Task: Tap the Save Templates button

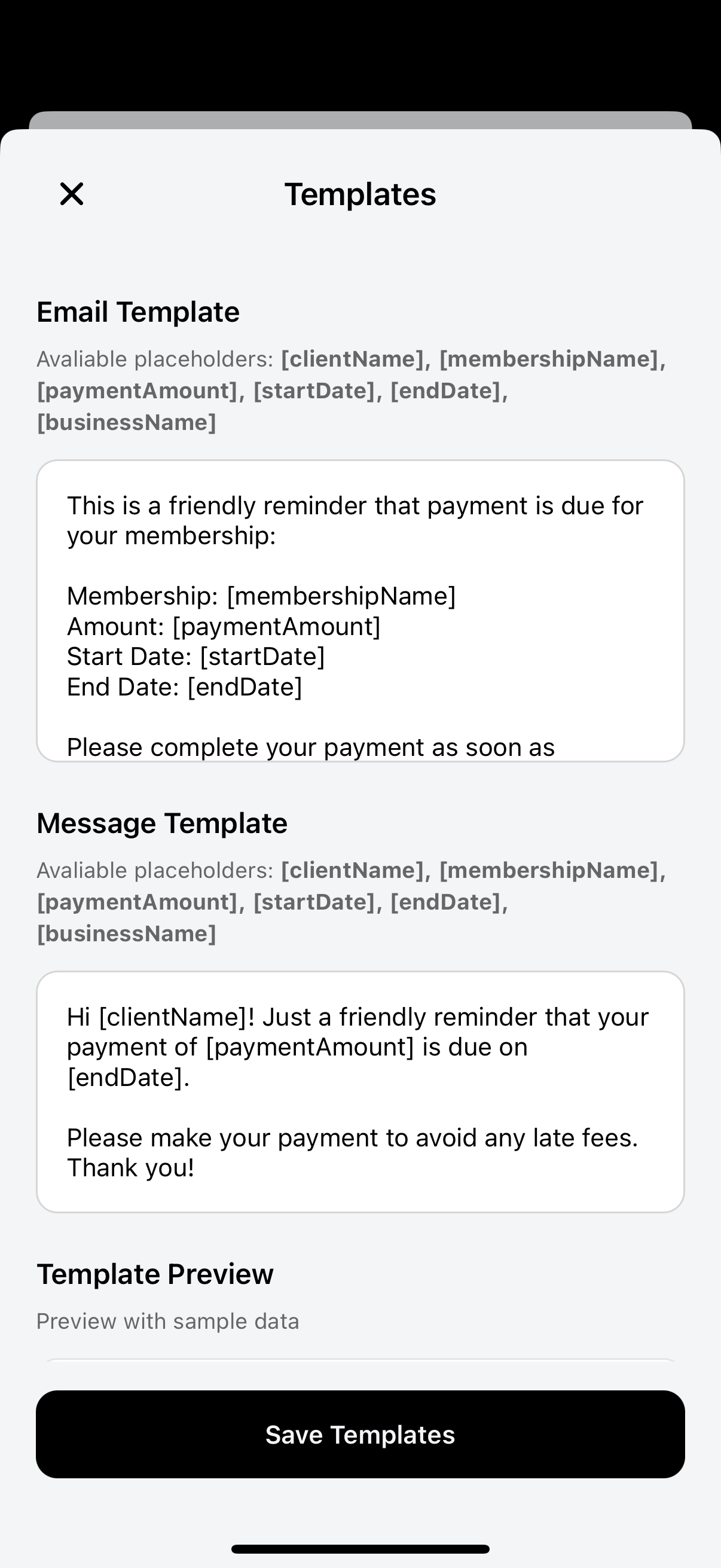Action: [360, 1434]
